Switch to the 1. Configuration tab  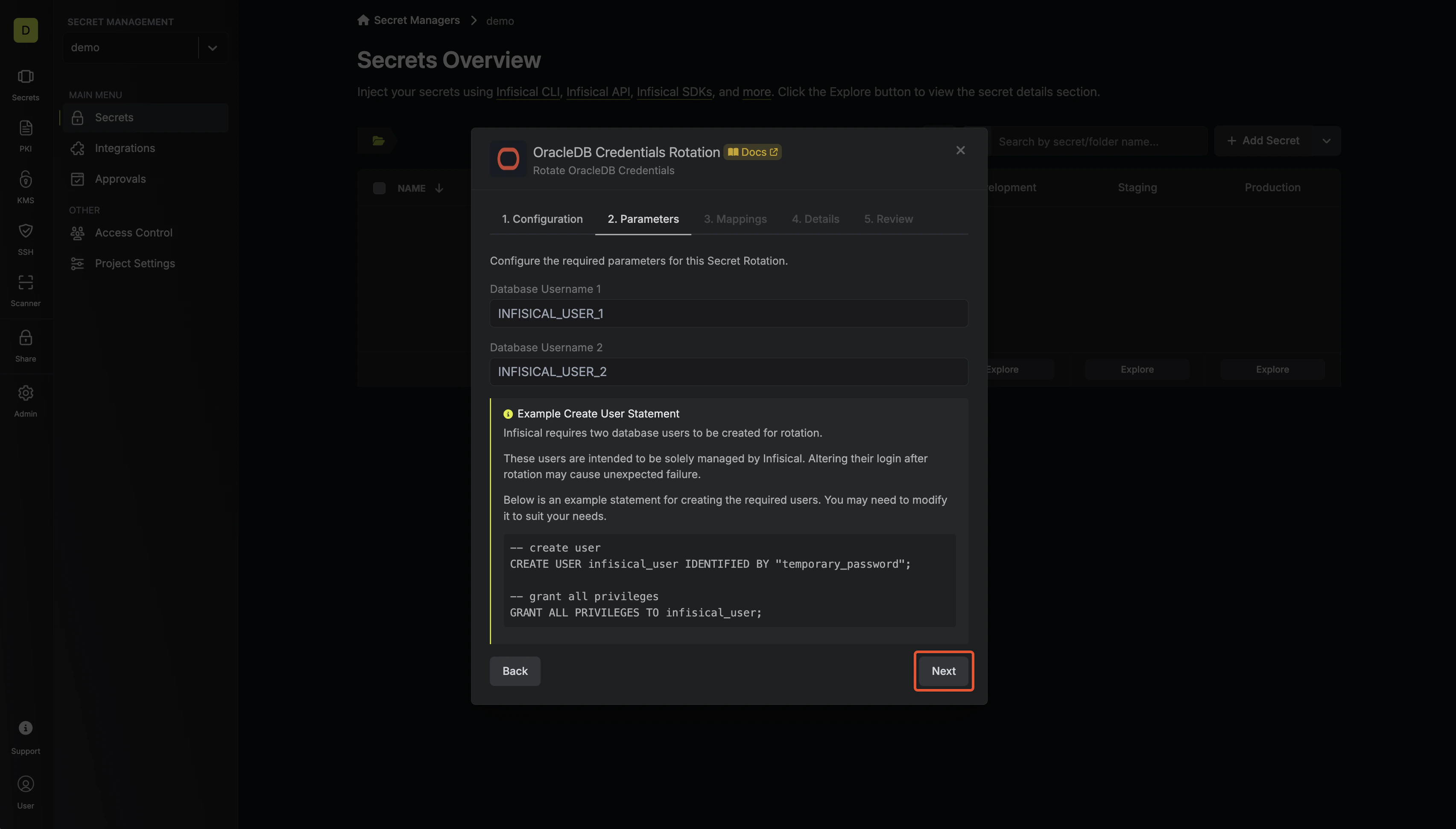coord(542,219)
